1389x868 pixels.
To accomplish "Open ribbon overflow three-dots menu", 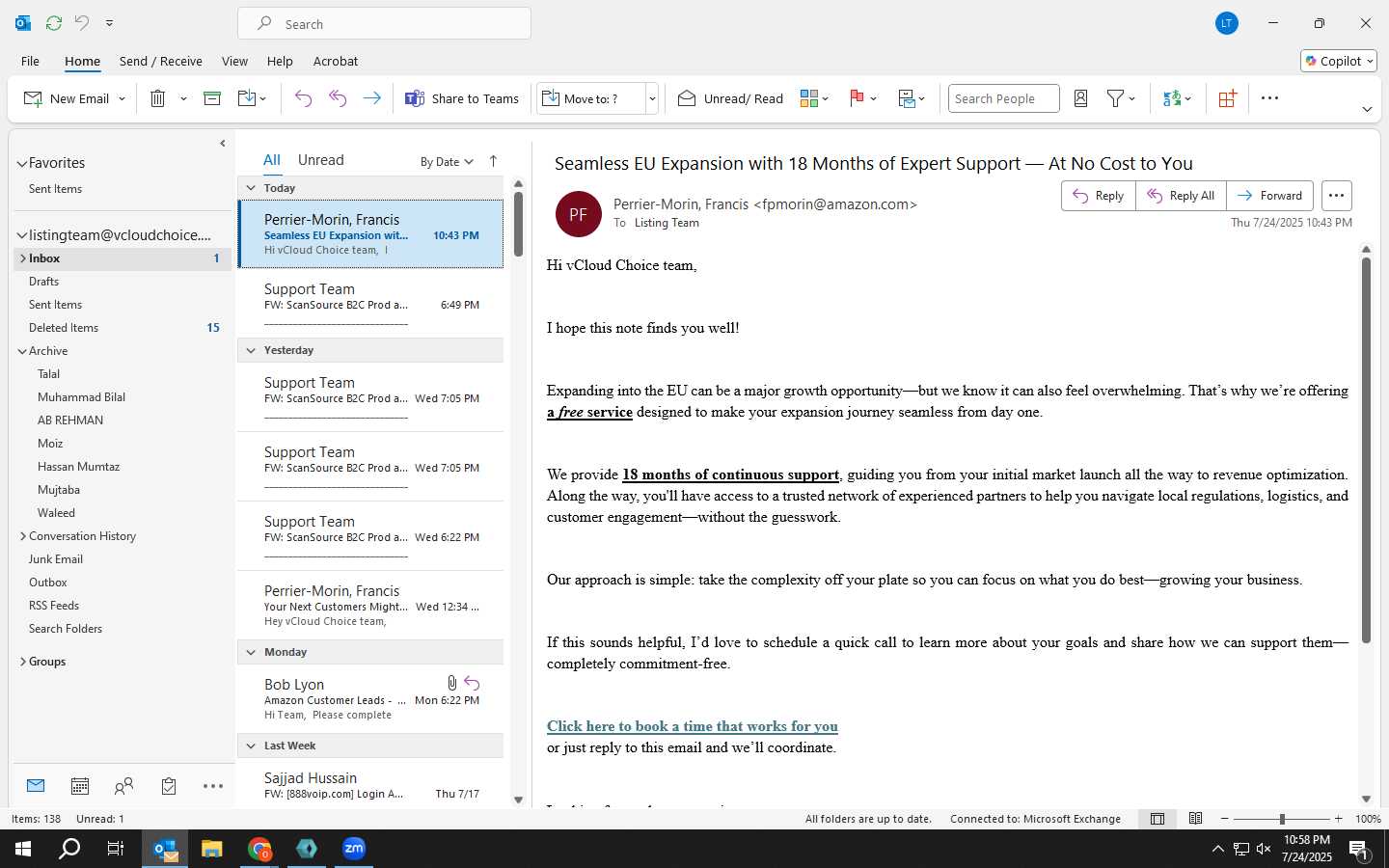I will click(x=1269, y=98).
